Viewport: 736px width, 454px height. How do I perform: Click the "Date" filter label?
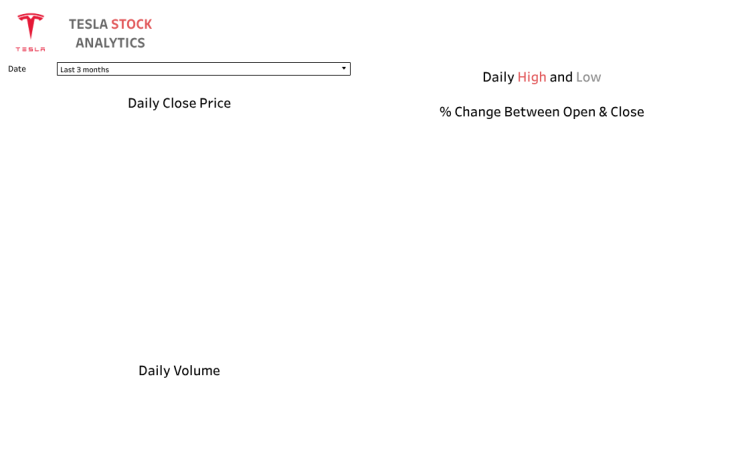point(17,69)
